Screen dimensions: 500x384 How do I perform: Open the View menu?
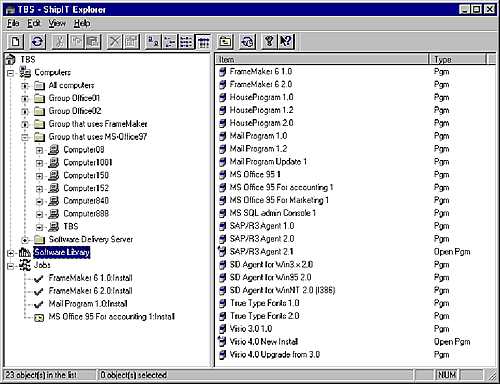[57, 23]
